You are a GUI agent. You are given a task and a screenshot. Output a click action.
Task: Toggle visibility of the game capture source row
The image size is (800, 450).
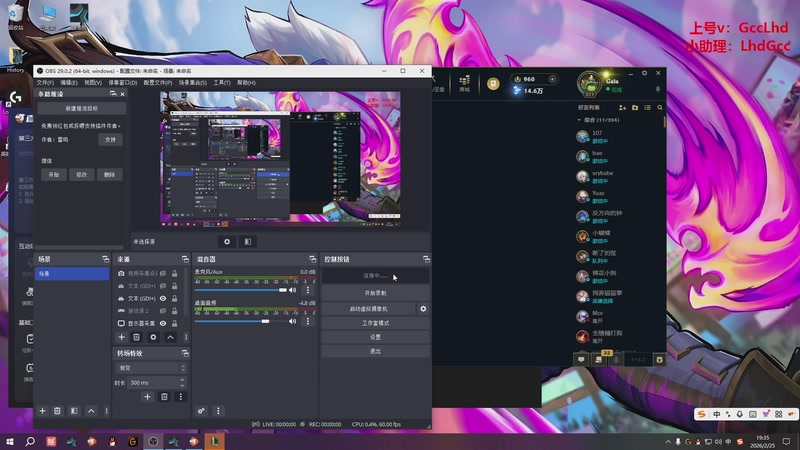point(163,311)
